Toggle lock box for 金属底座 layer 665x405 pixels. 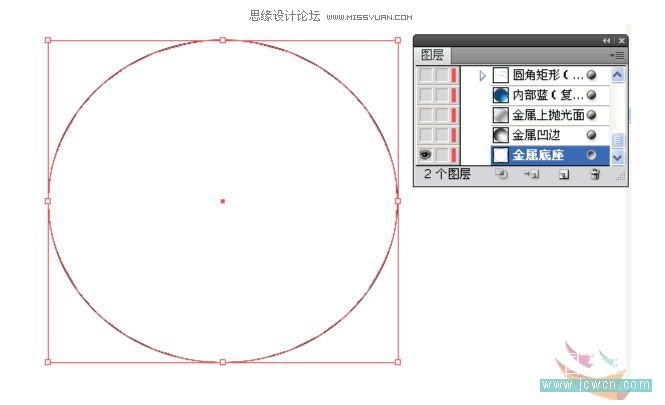tap(442, 155)
